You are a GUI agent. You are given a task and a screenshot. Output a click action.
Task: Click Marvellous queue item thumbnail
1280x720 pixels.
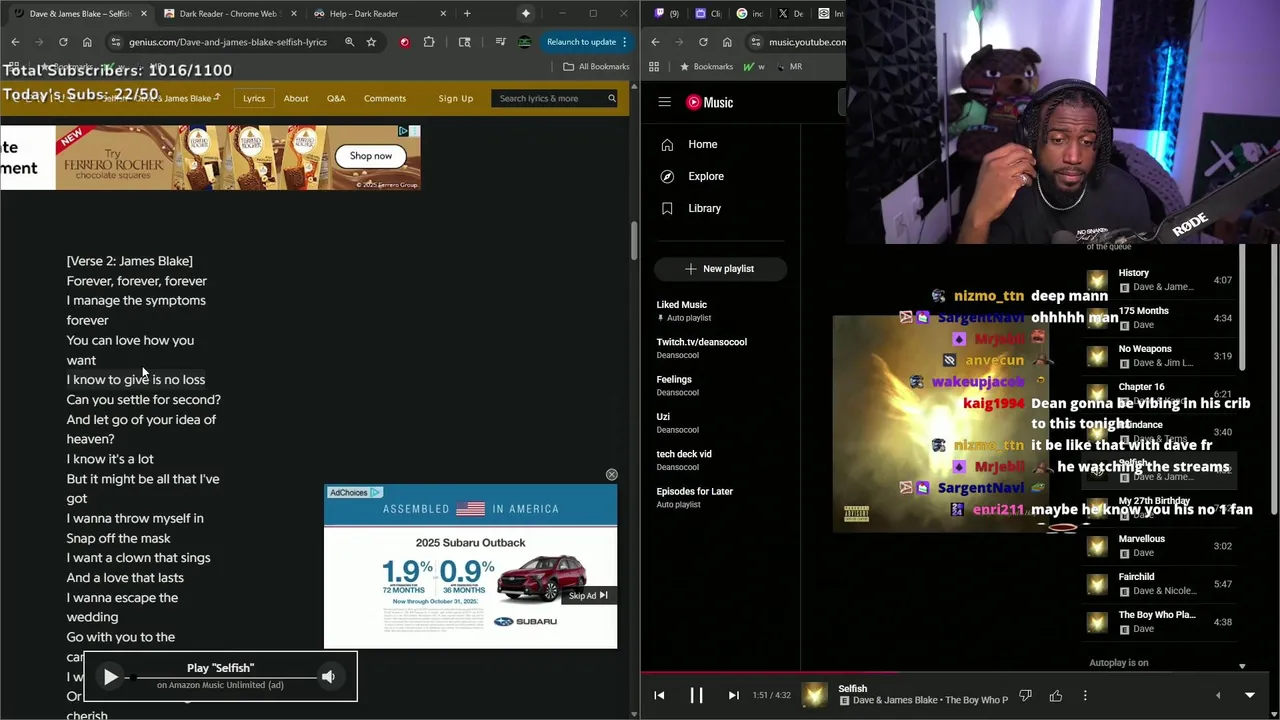click(x=1097, y=546)
